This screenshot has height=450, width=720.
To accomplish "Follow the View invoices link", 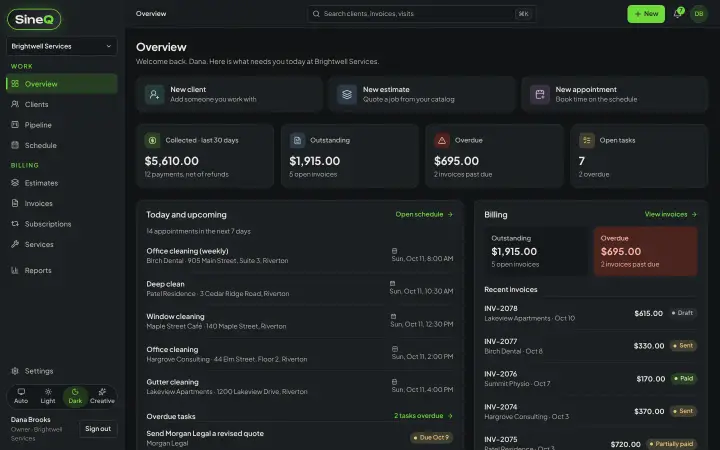I will [x=670, y=214].
